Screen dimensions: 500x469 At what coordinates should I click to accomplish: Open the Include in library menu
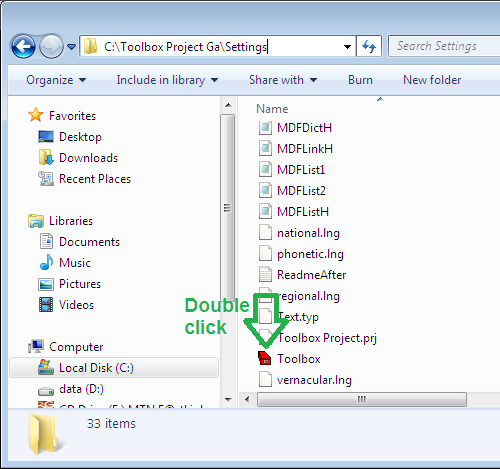167,80
